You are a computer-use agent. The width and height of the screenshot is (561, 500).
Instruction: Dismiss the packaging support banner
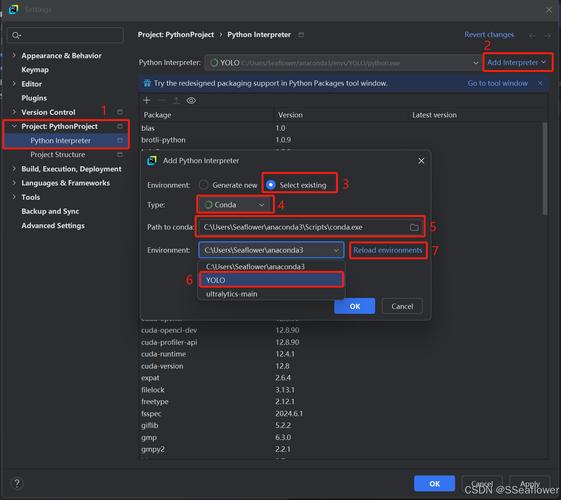[x=540, y=83]
